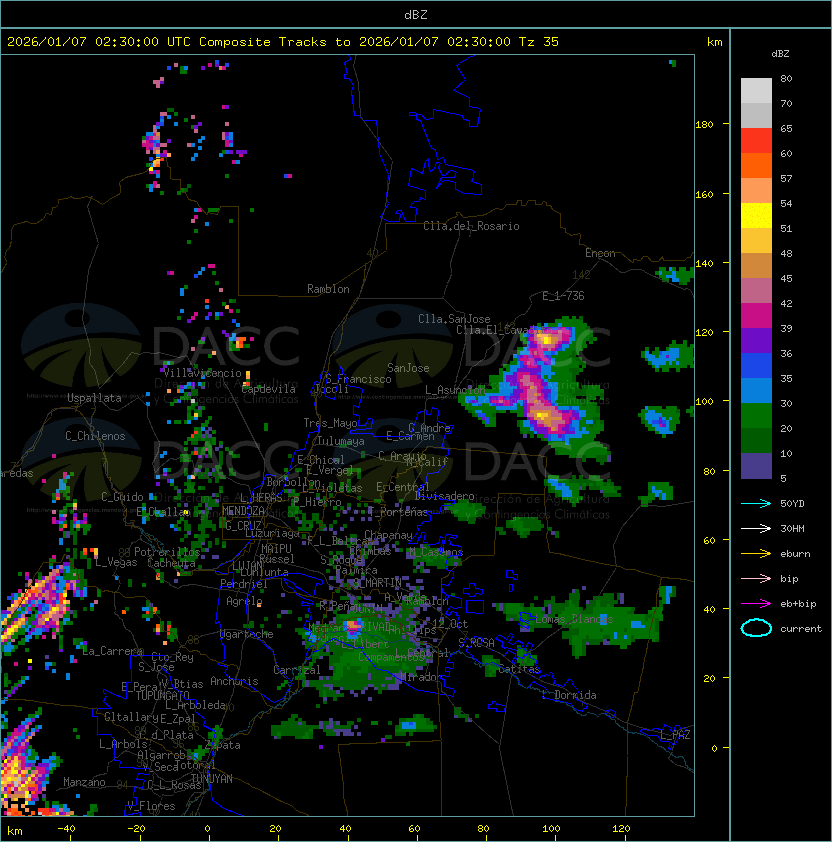Click the cyan current ellipse icon
Viewport: 832px width, 842px height.
[x=756, y=629]
